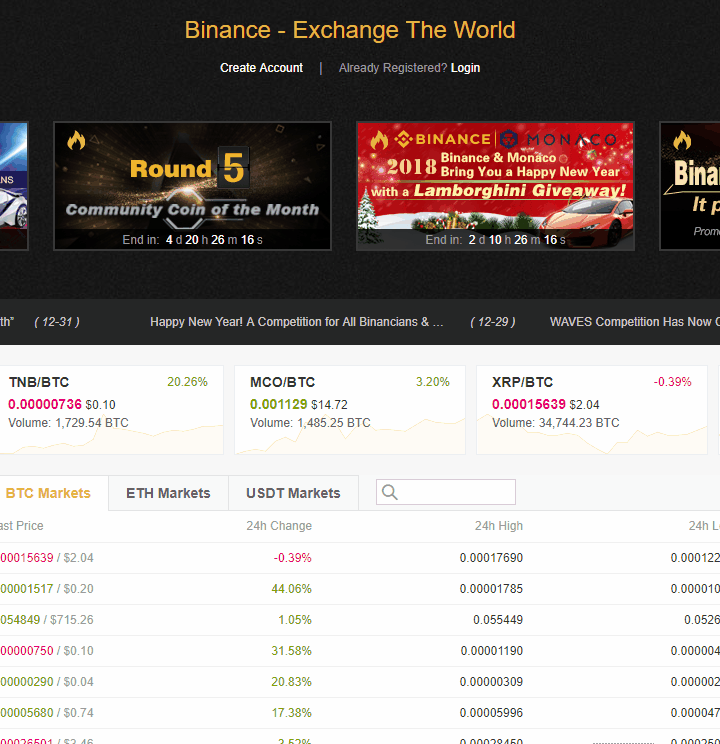Open the Login link

pos(465,68)
